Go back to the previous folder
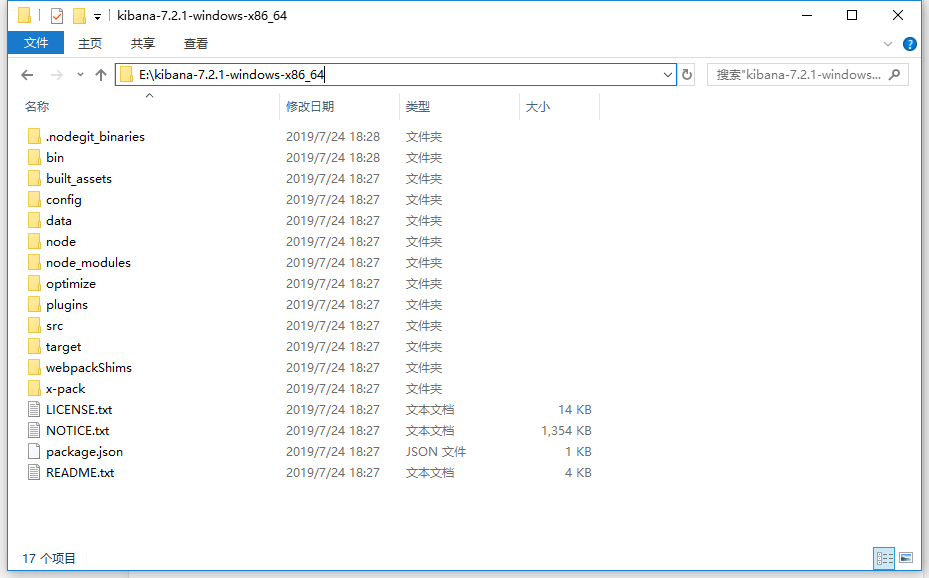This screenshot has width=929, height=578. point(27,75)
